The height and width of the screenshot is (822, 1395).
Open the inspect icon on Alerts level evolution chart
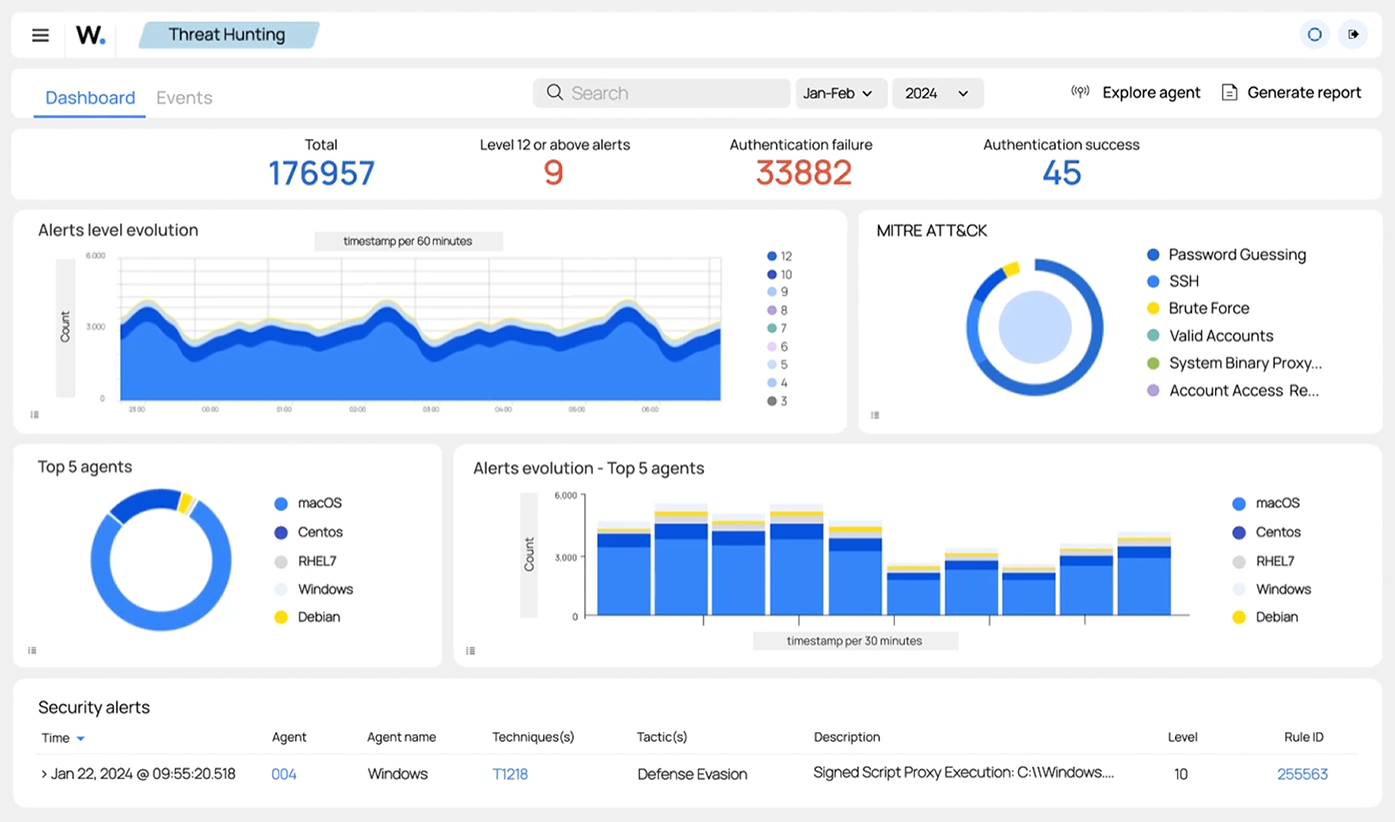click(34, 413)
